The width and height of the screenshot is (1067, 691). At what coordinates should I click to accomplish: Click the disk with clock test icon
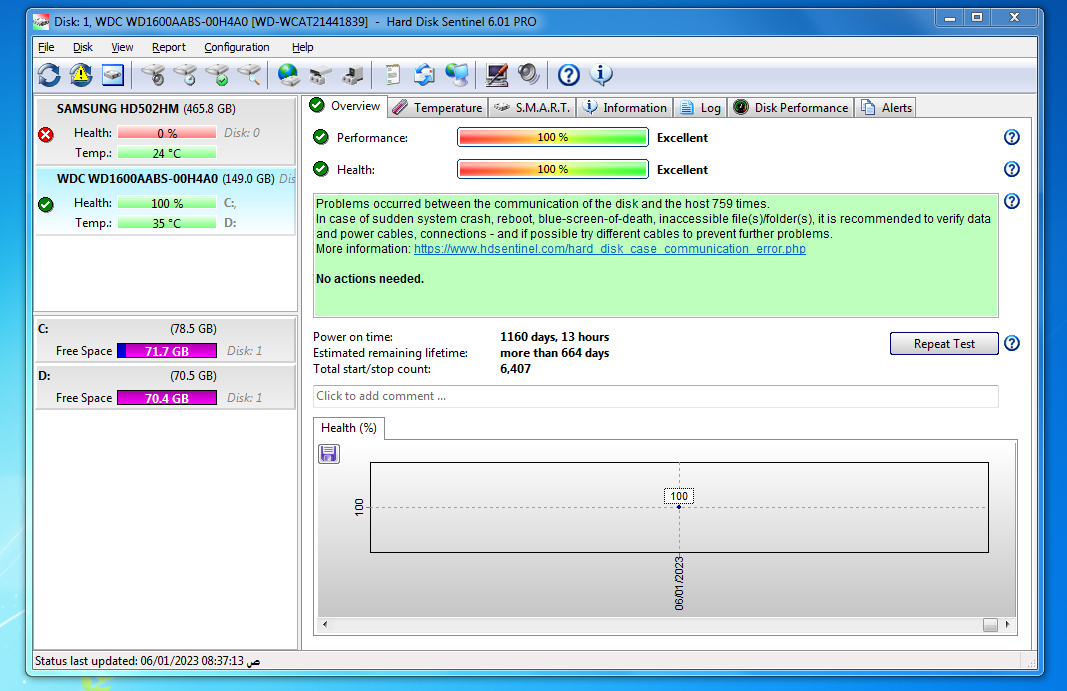tap(186, 75)
